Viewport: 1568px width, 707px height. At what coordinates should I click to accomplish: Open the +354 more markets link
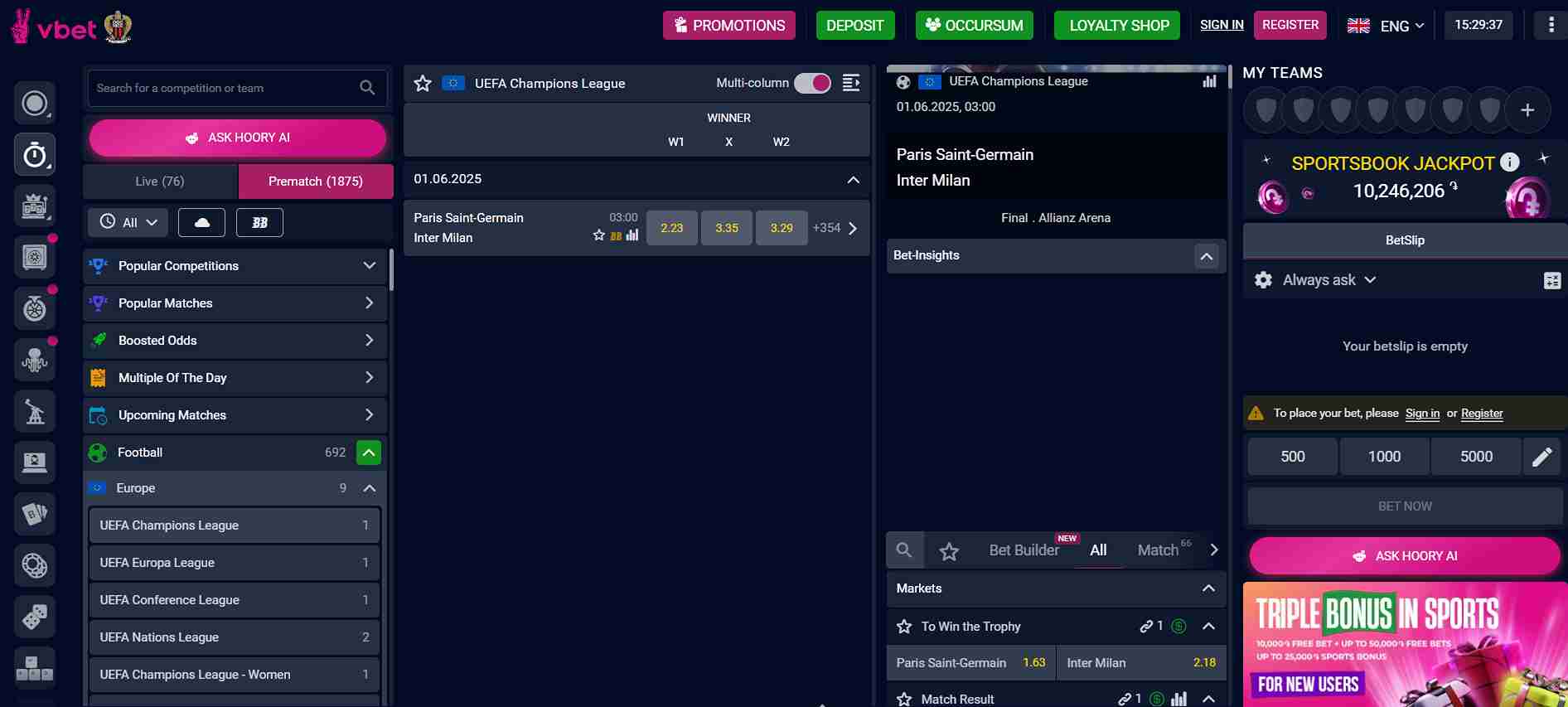[x=835, y=228]
